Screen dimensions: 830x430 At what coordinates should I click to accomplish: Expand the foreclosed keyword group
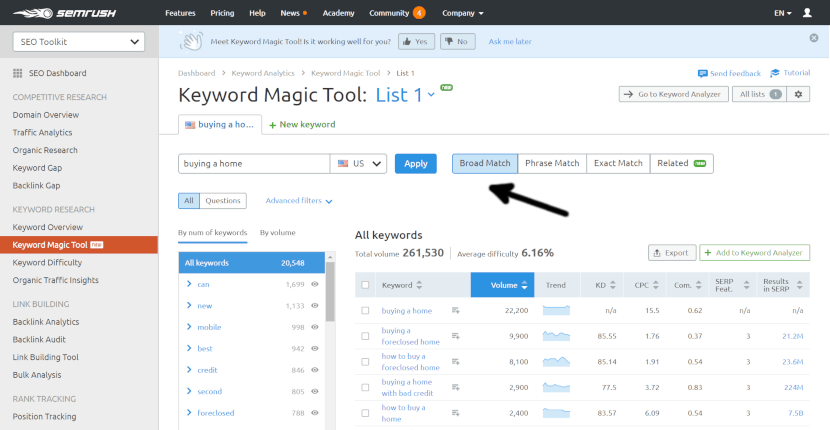[x=189, y=413]
